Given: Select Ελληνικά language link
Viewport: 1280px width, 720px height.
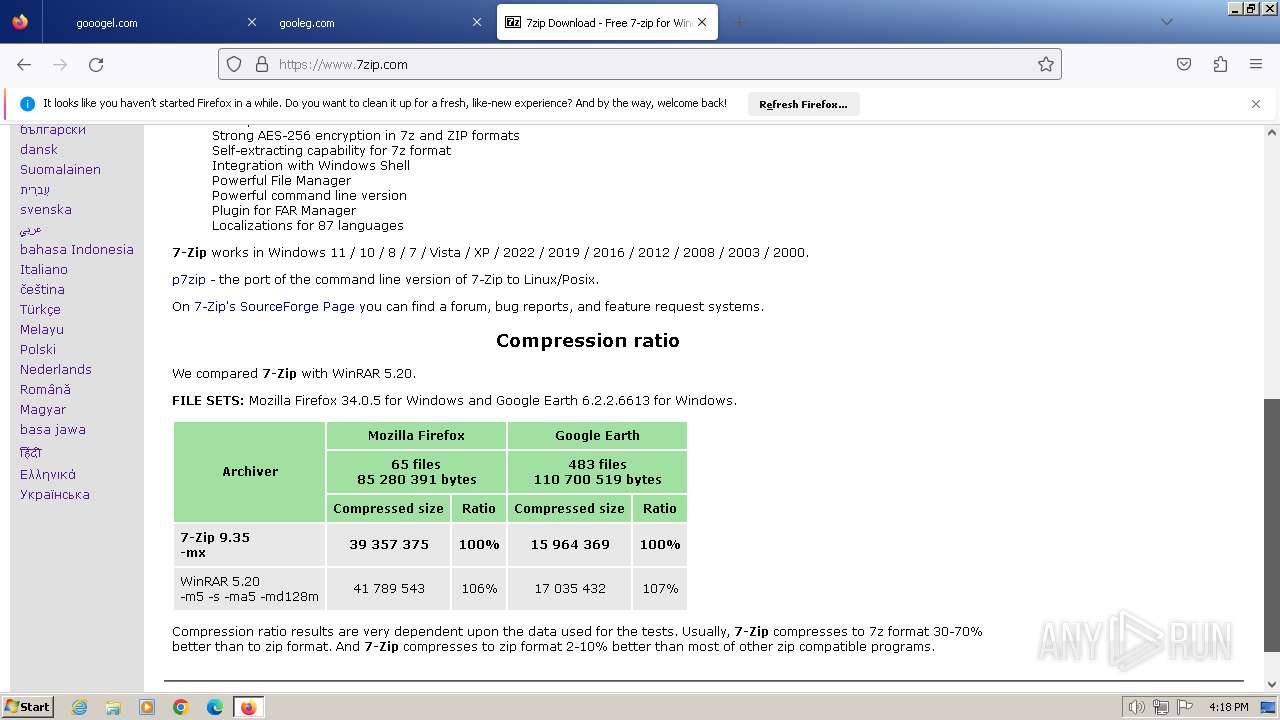Looking at the screenshot, I should (x=48, y=475).
